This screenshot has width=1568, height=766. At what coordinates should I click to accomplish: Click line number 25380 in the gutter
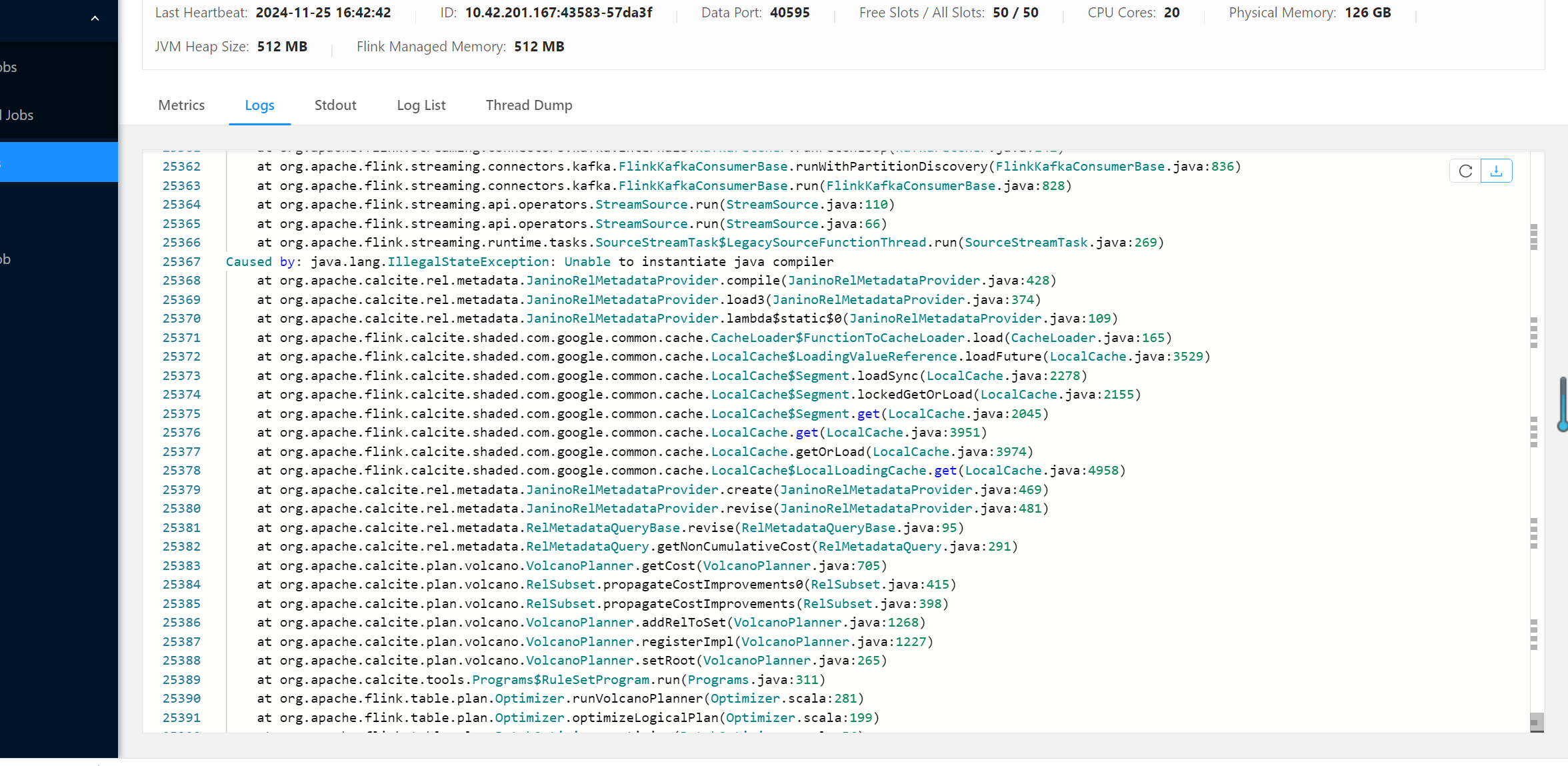pyautogui.click(x=181, y=509)
